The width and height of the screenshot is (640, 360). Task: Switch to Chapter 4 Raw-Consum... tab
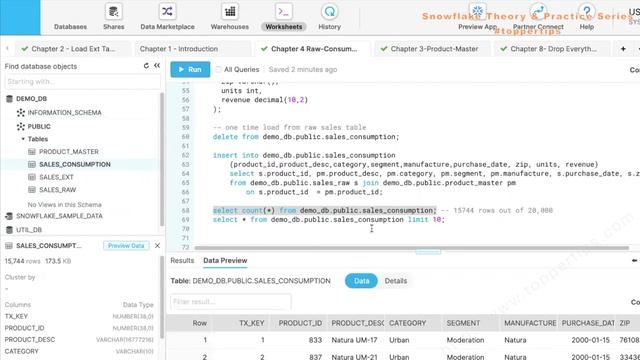point(314,49)
